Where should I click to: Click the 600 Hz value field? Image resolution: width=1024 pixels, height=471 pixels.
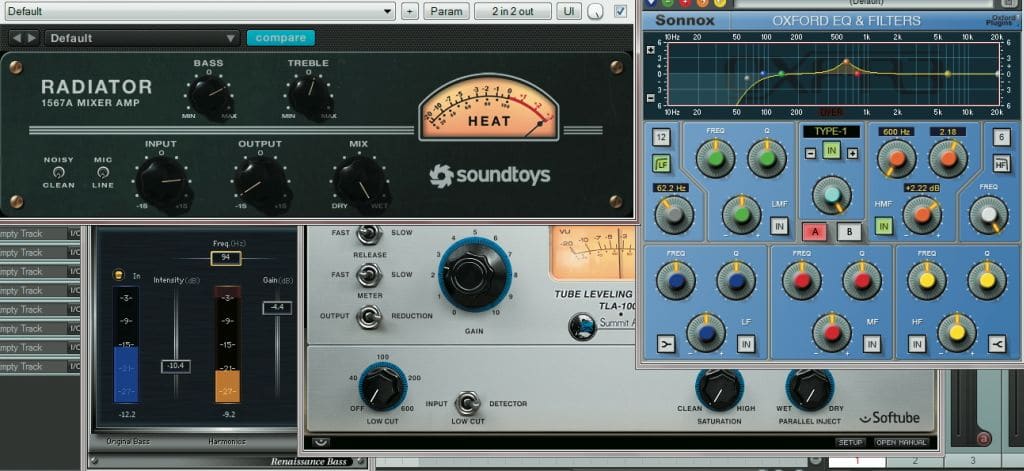point(896,131)
